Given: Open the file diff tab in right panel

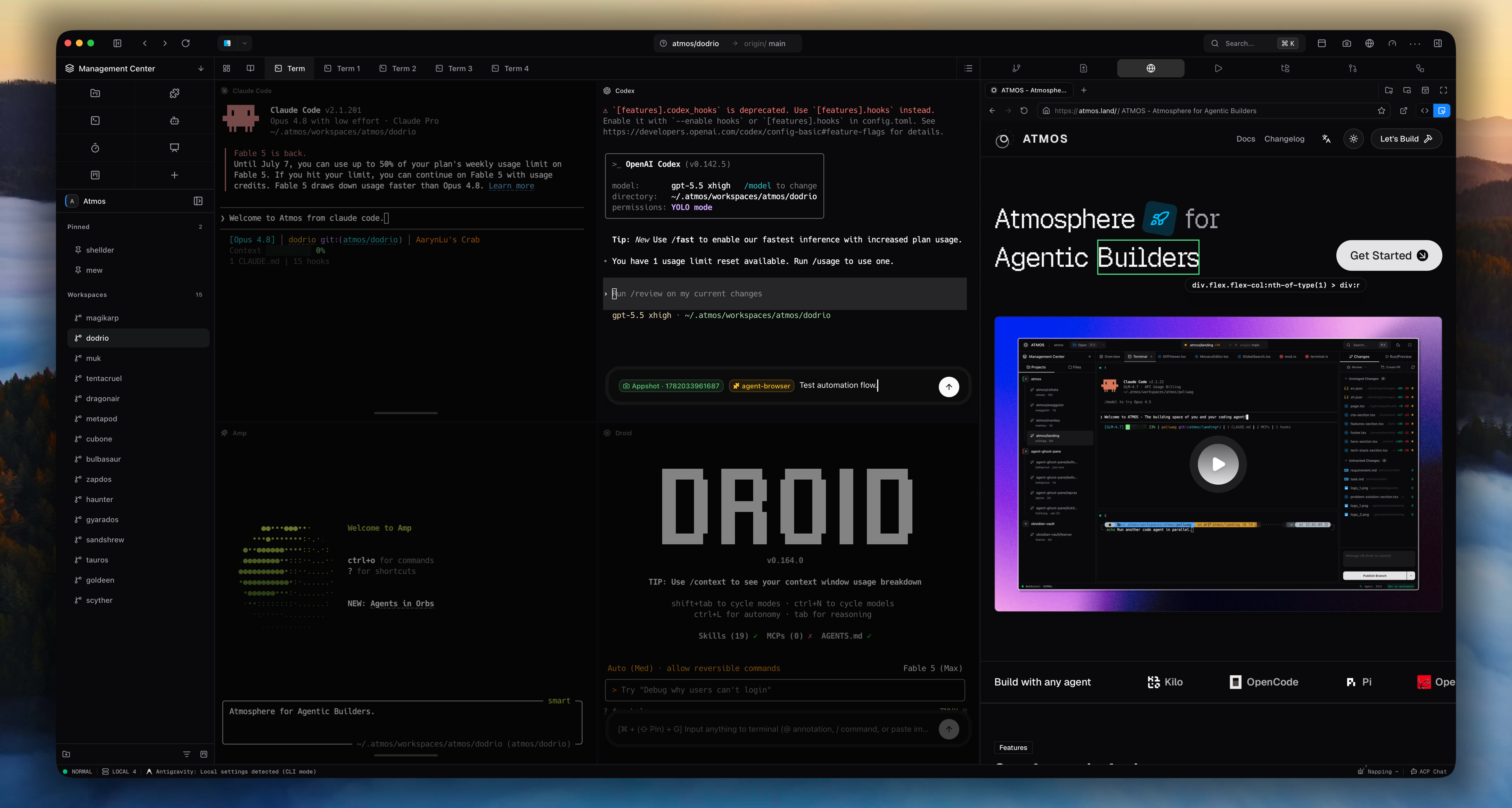Looking at the screenshot, I should [x=1083, y=69].
